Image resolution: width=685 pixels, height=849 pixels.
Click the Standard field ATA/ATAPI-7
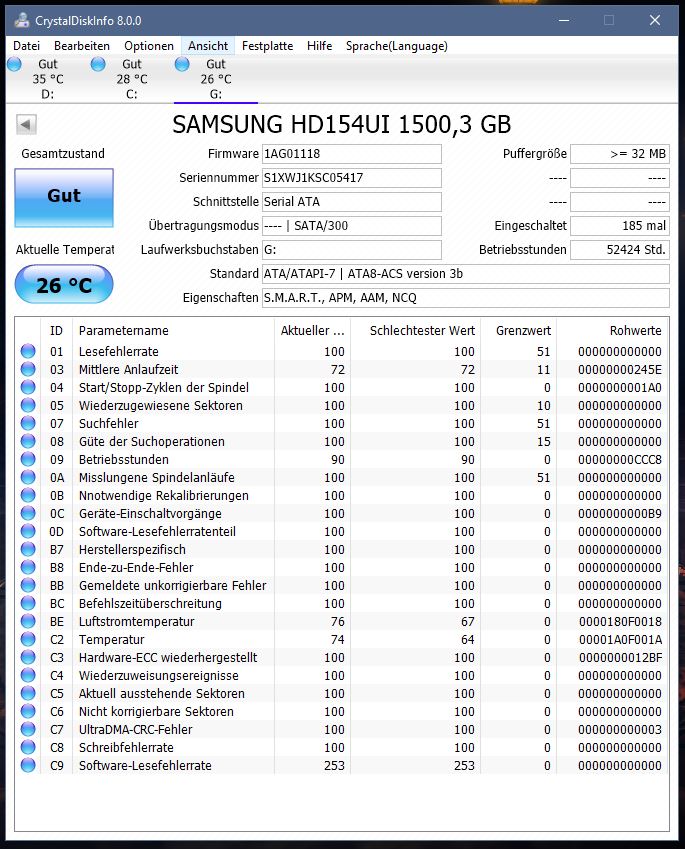[x=466, y=273]
